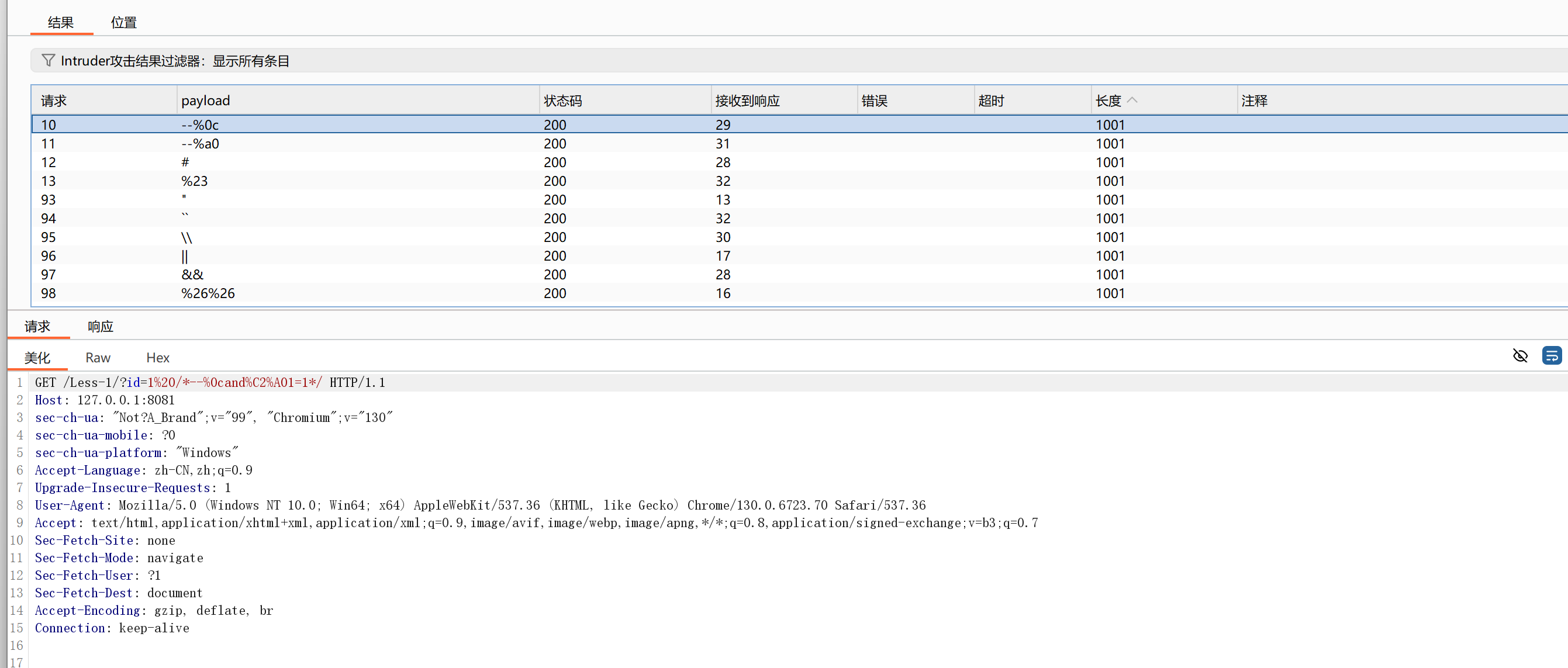Select request row 13 with payload %23
This screenshot has width=1568, height=668.
point(194,181)
